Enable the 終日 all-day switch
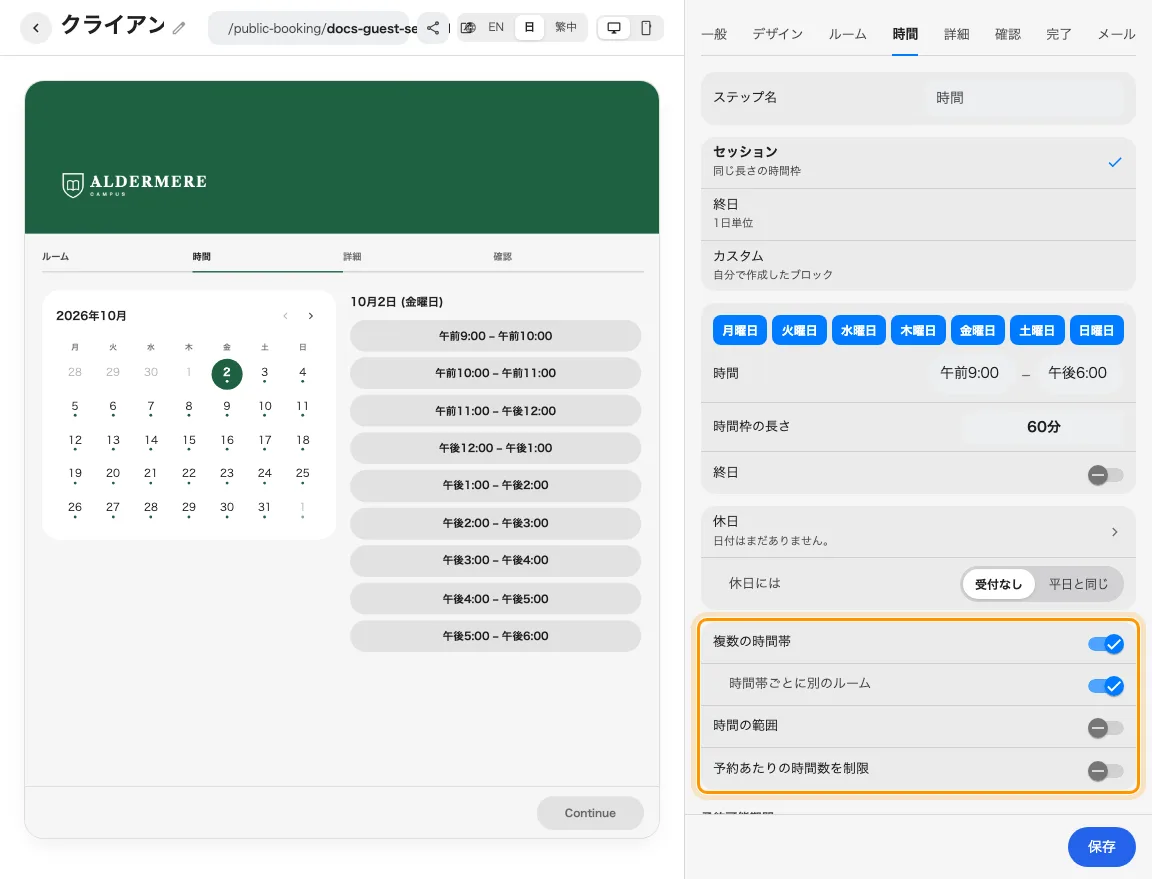 [x=1105, y=475]
